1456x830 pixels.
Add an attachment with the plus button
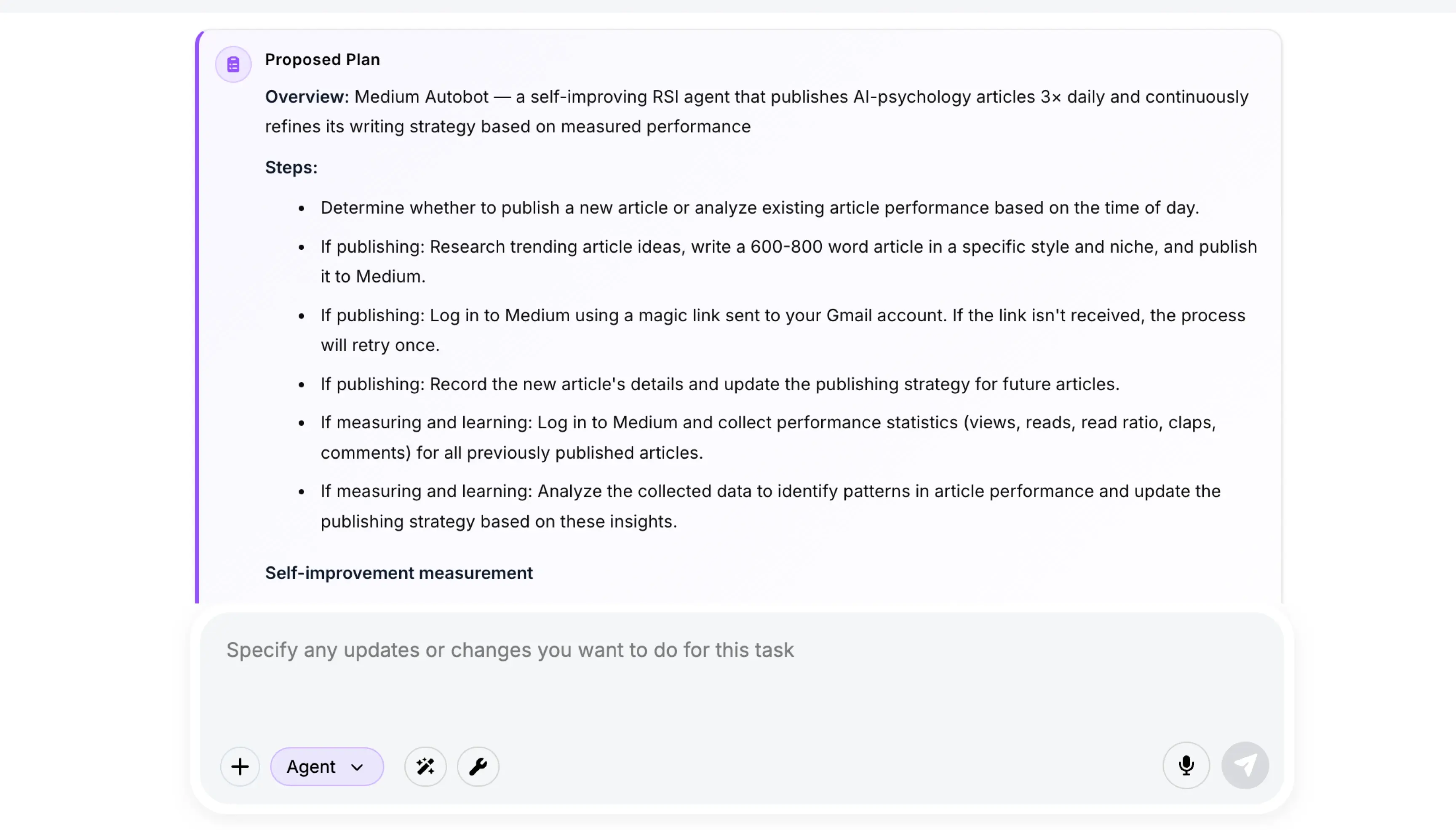pyautogui.click(x=240, y=766)
